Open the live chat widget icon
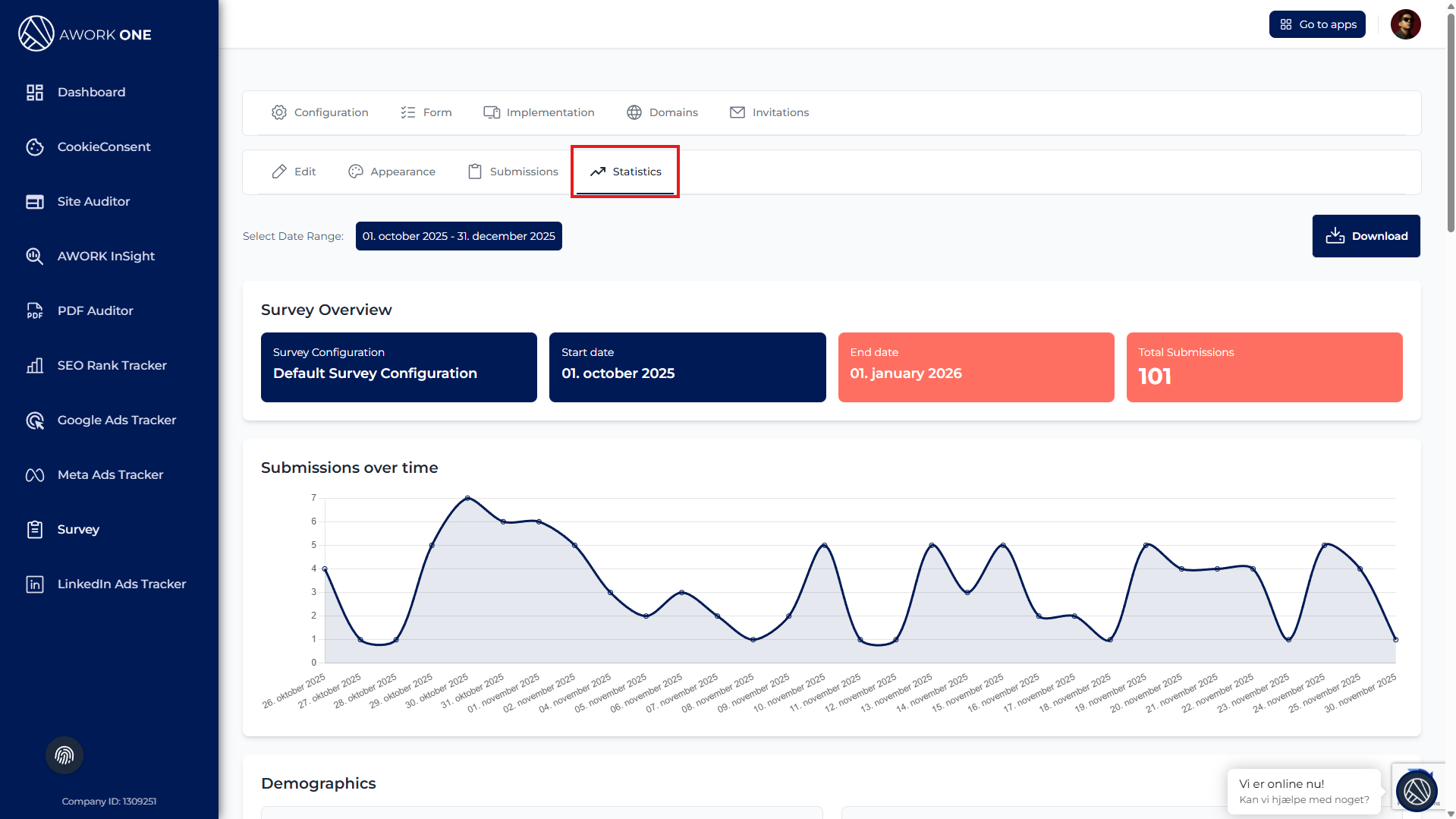Viewport: 1456px width, 819px height. click(x=1416, y=791)
